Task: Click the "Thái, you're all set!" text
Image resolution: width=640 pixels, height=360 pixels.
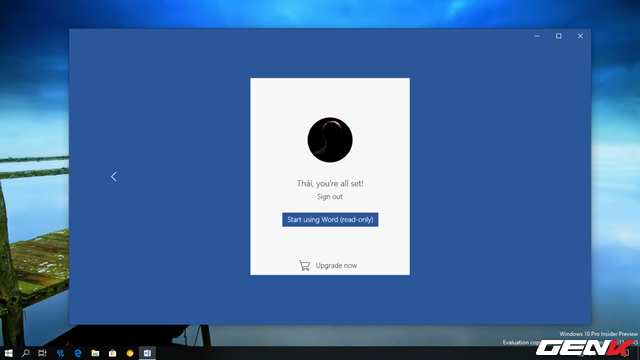Action: point(330,184)
